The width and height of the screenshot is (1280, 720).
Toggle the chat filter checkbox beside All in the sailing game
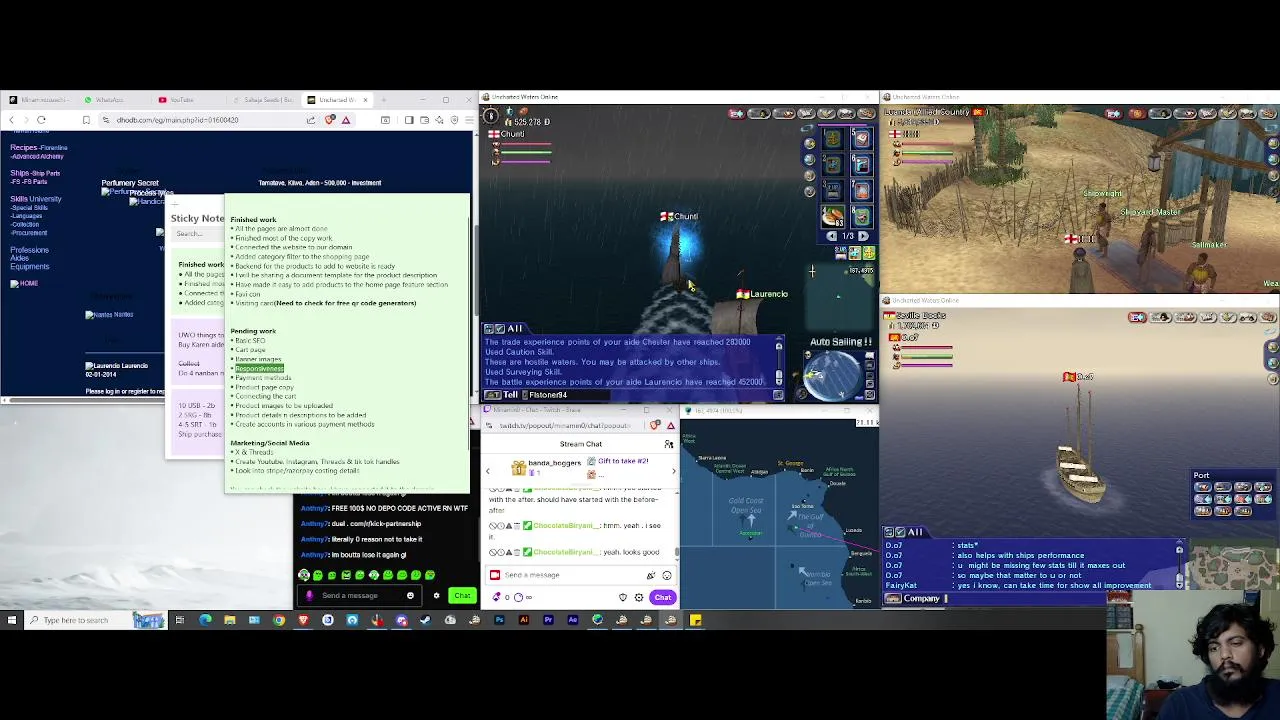tap(502, 329)
